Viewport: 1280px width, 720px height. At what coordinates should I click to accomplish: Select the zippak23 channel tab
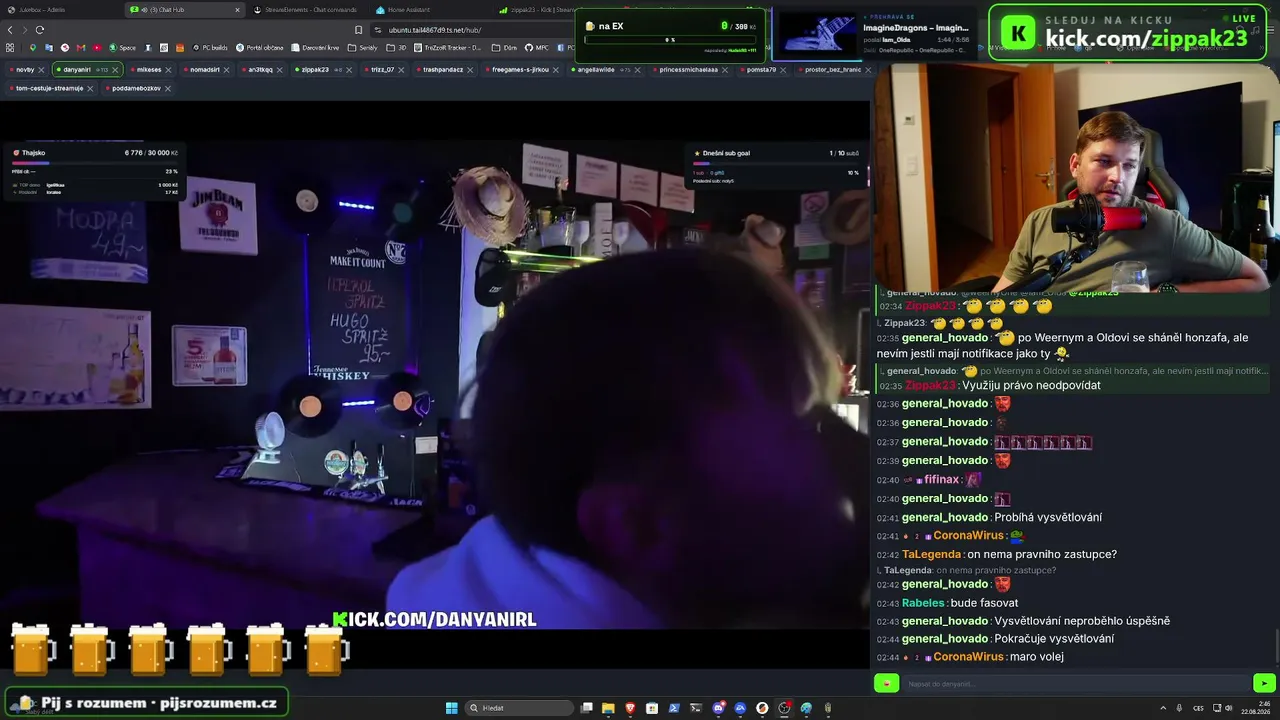tap(322, 70)
